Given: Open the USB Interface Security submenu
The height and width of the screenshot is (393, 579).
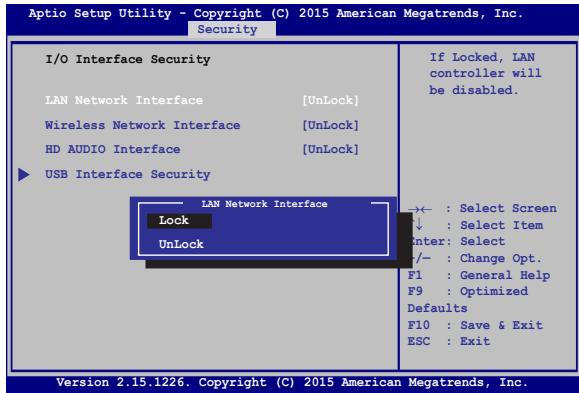Looking at the screenshot, I should pos(128,174).
